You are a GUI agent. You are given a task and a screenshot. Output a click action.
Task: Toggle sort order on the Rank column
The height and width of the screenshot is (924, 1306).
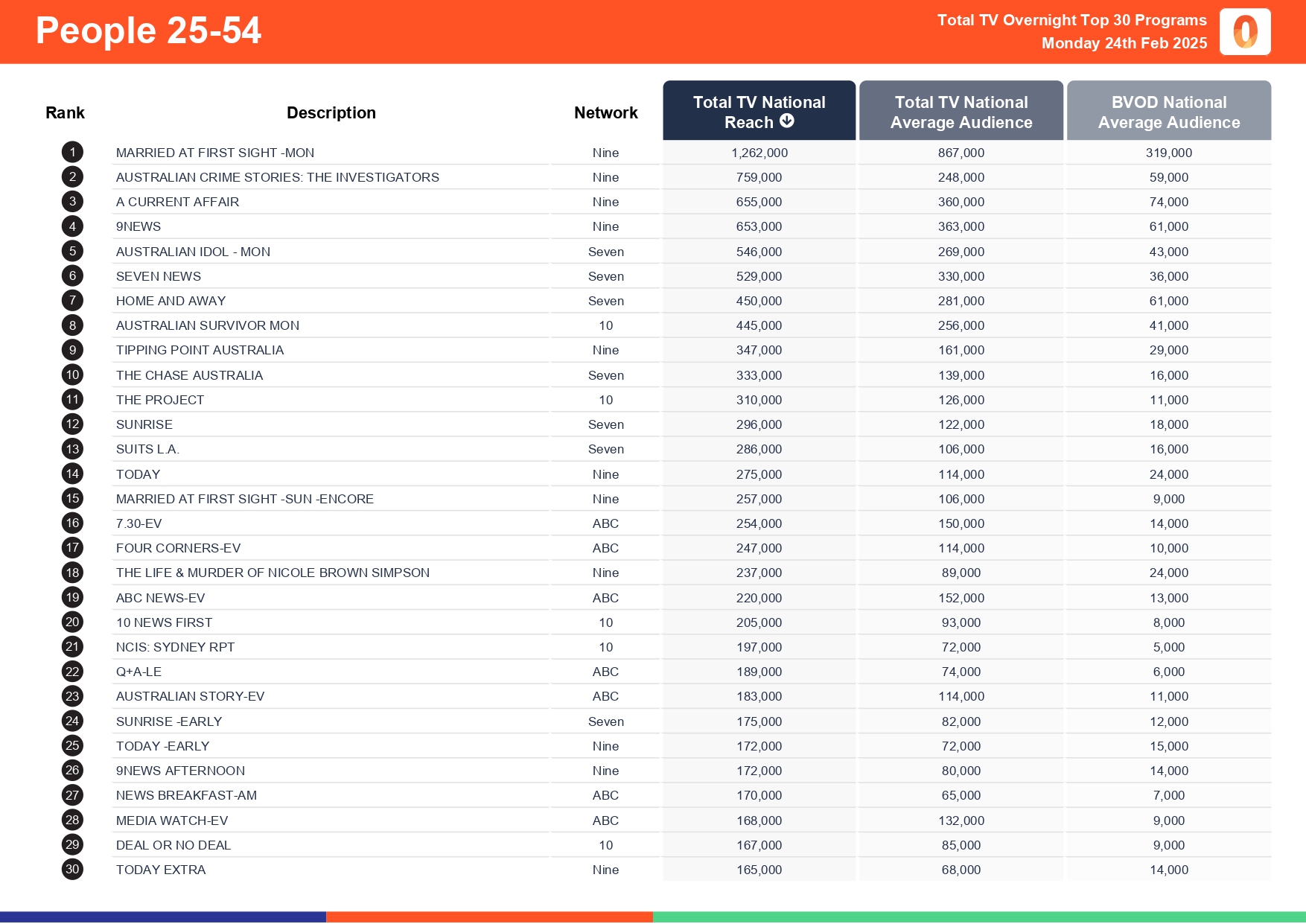tap(65, 112)
